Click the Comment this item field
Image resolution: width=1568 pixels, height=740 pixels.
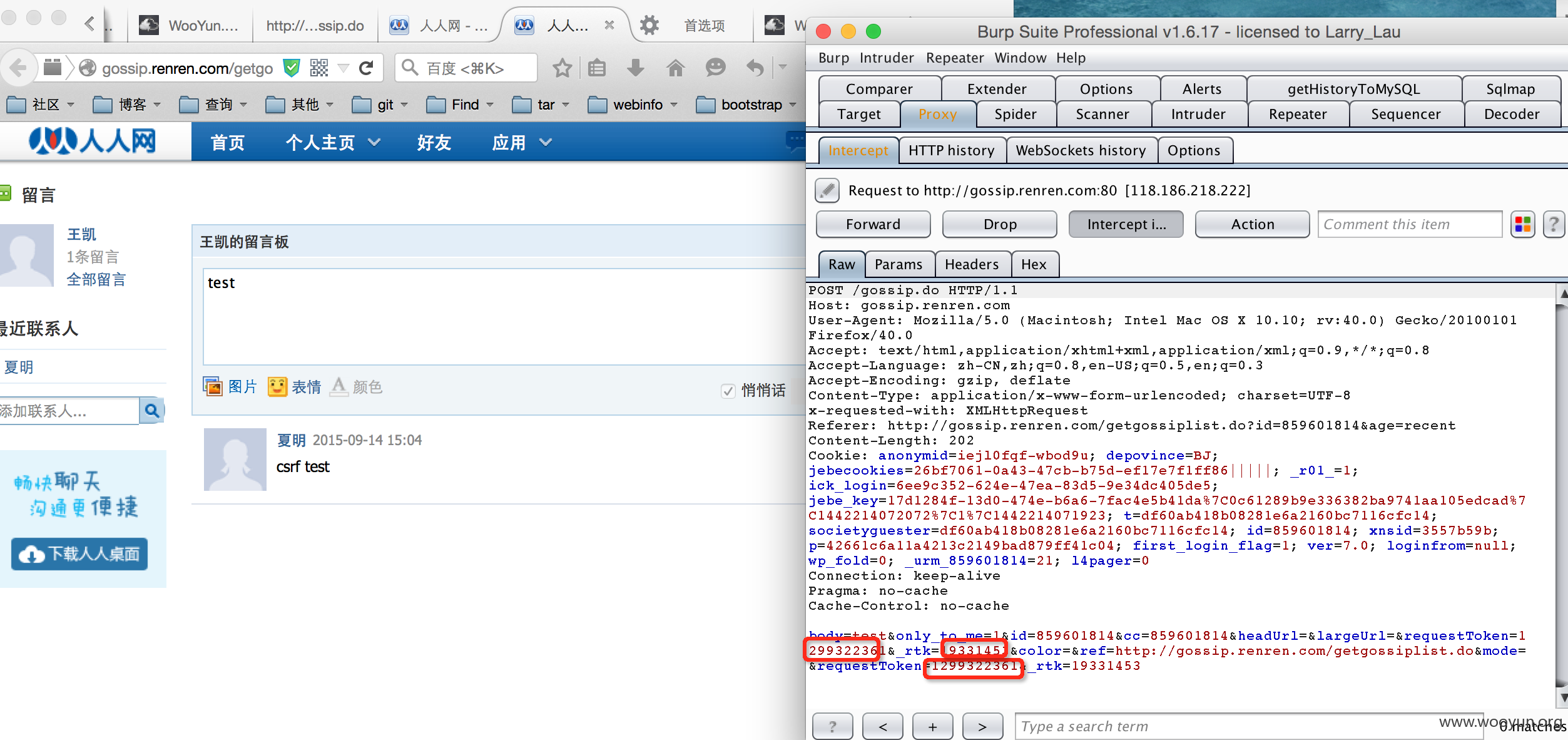pyautogui.click(x=1410, y=224)
